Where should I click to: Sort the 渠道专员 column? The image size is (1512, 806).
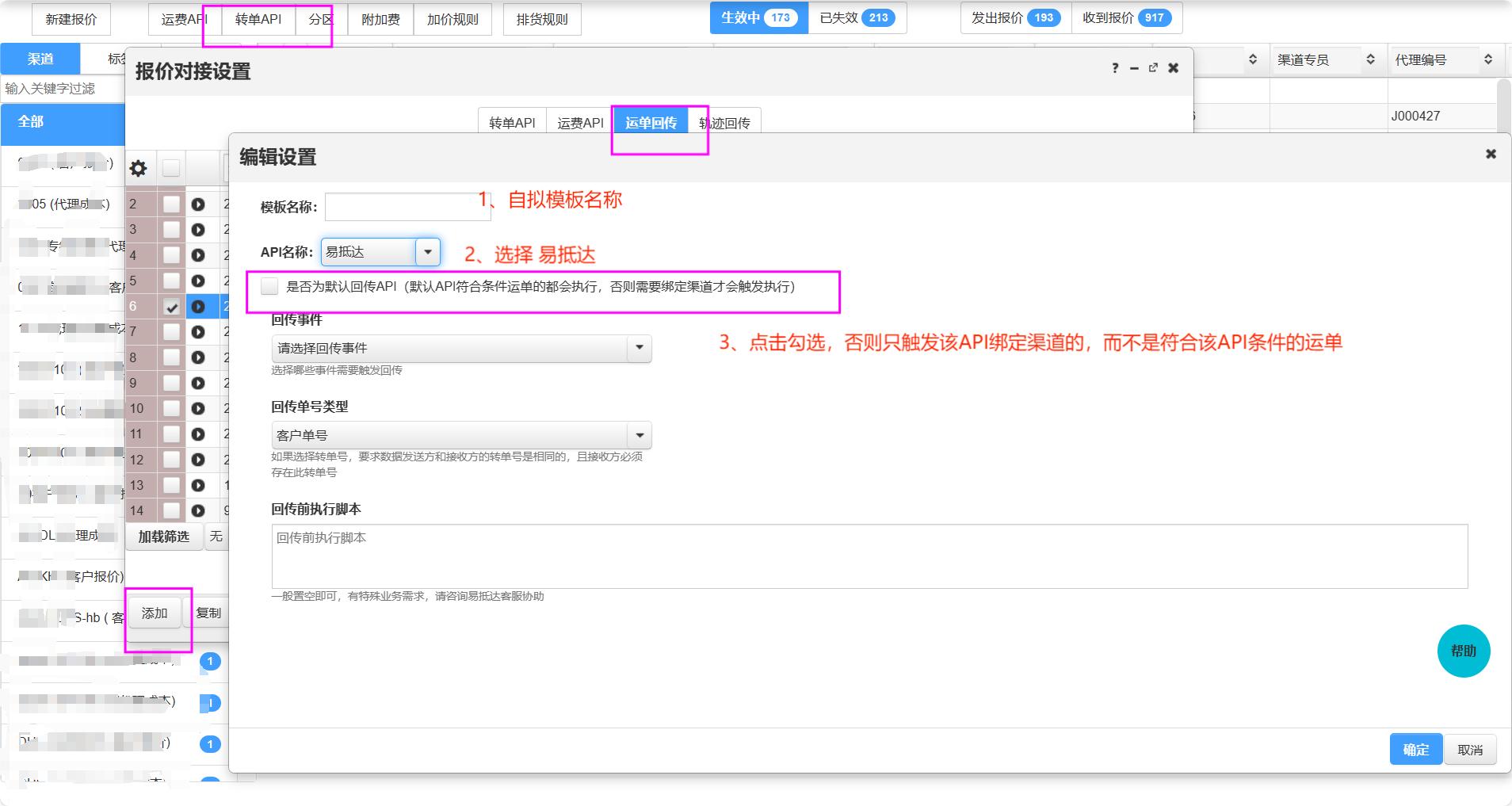[1370, 59]
